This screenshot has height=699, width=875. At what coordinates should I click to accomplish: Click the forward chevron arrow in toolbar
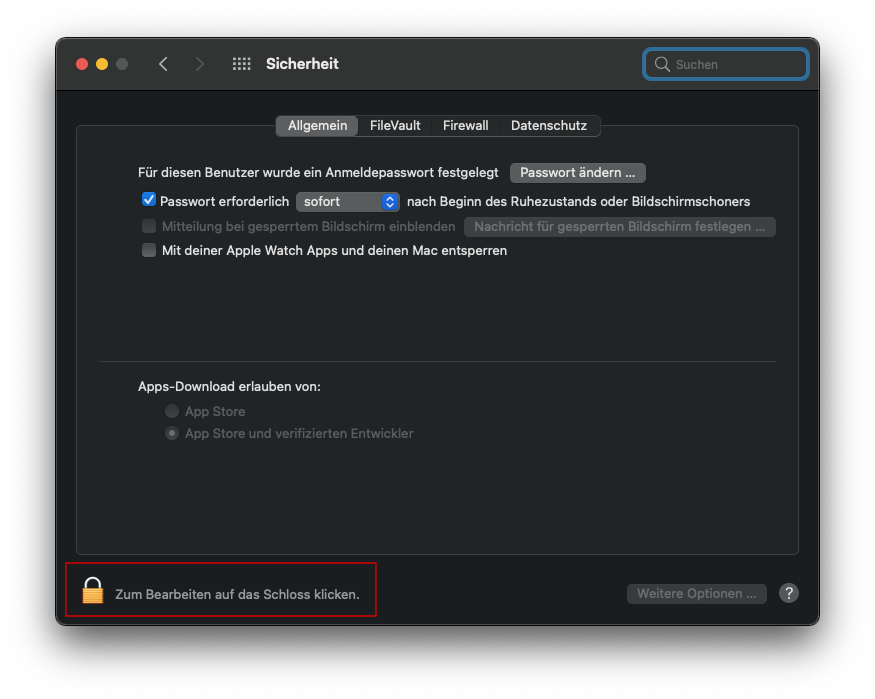tap(200, 64)
